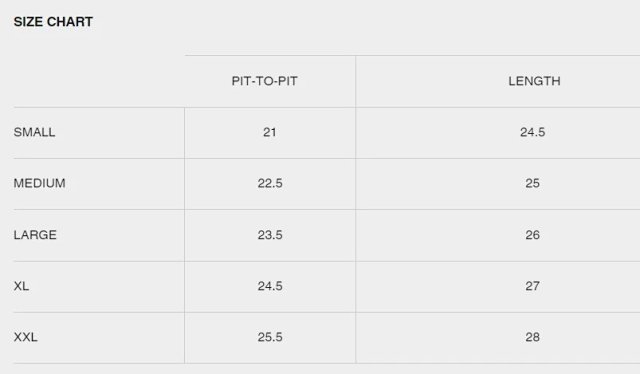Select Large pit-to-pit value 23.5
640x374 pixels.
point(270,235)
